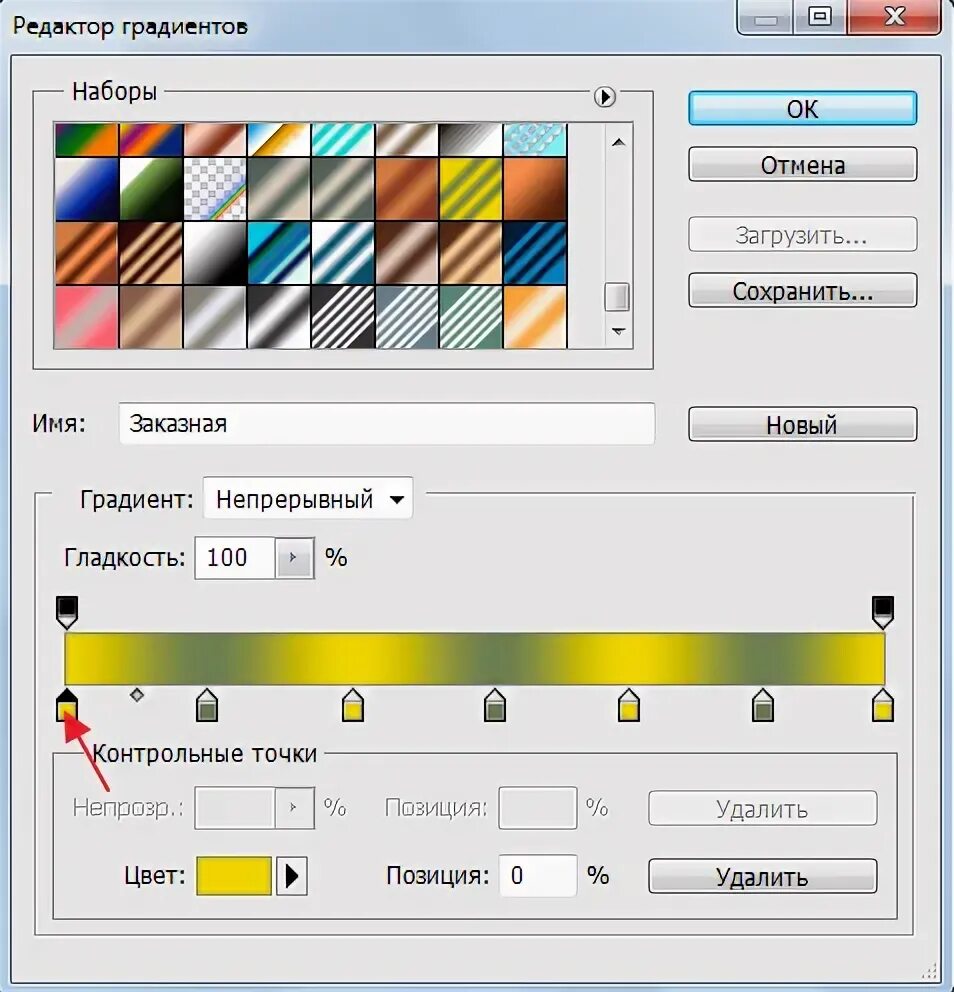Select the yellow striped gradient preset
This screenshot has width=954, height=992.
tap(471, 189)
